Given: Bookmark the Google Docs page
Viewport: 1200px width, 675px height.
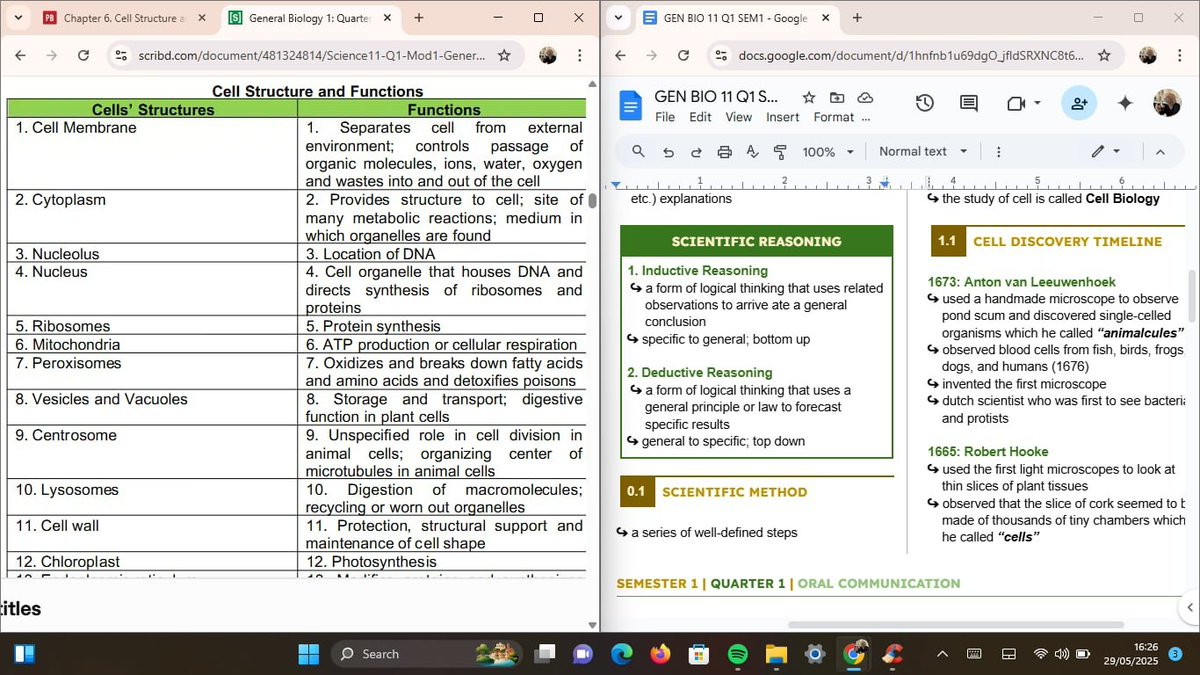Looking at the screenshot, I should click(x=1104, y=56).
